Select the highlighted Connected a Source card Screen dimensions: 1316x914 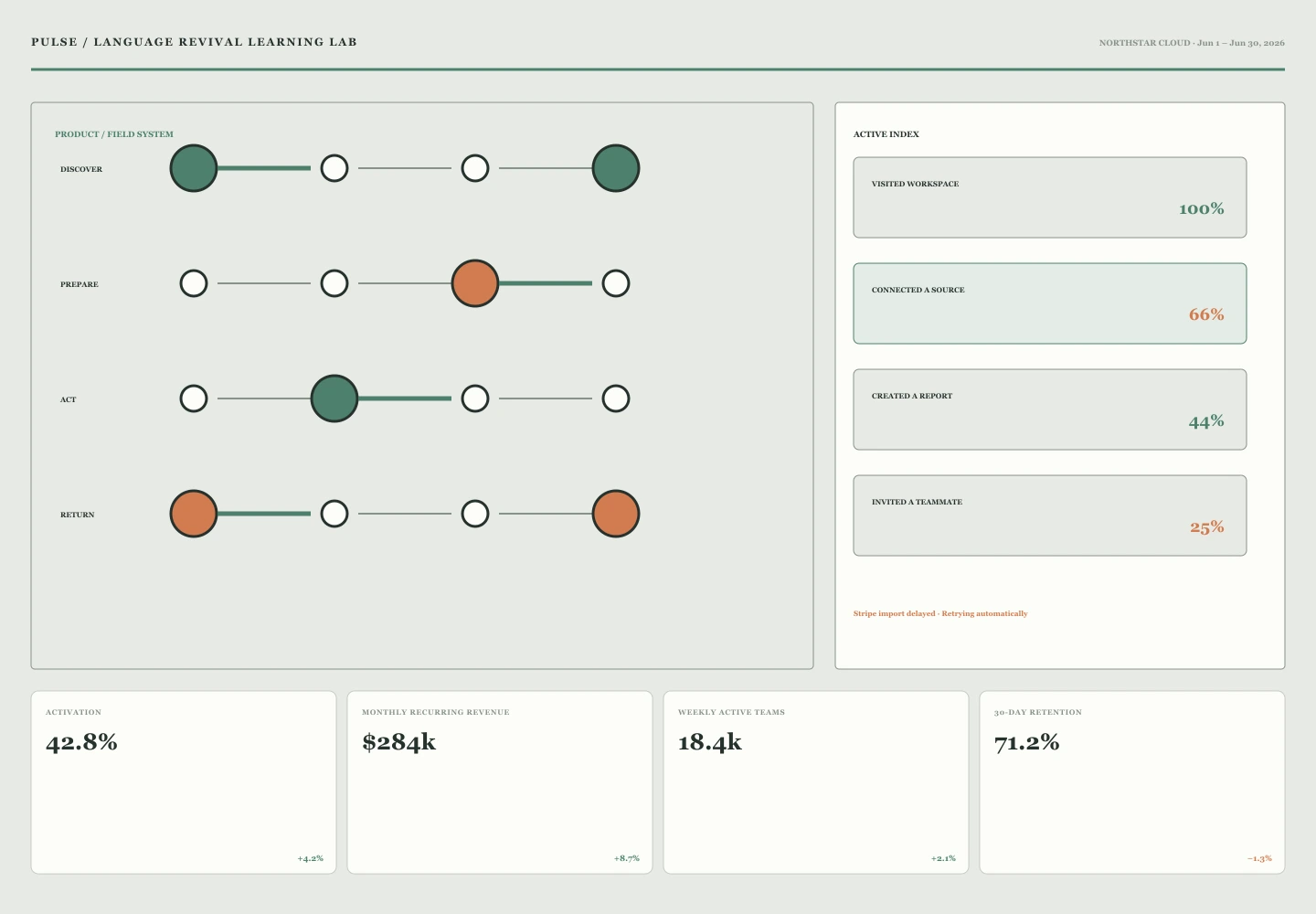coord(1050,303)
